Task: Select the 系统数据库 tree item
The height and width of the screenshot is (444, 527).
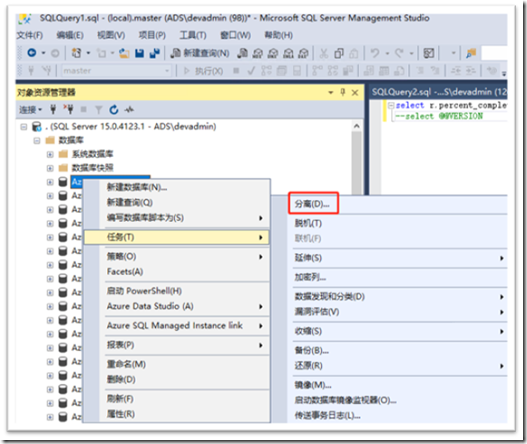Action: tap(92, 154)
